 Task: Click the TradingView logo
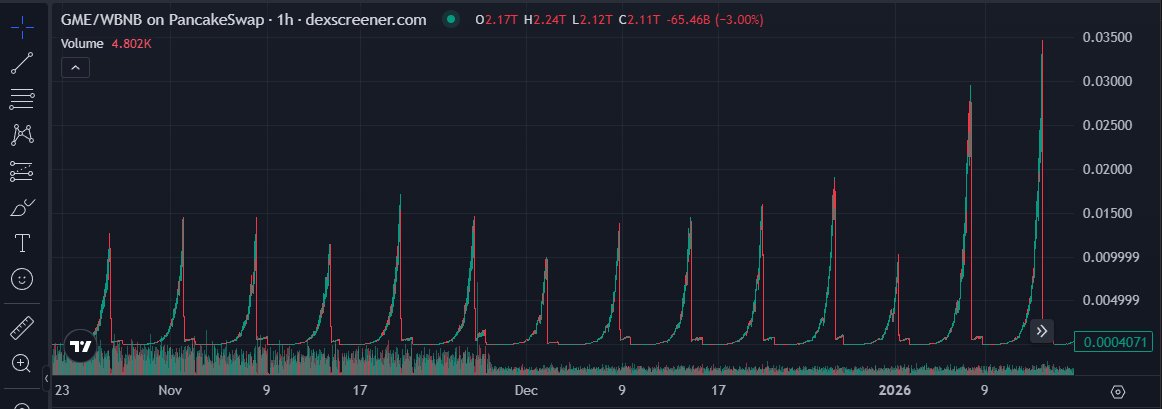tap(80, 346)
